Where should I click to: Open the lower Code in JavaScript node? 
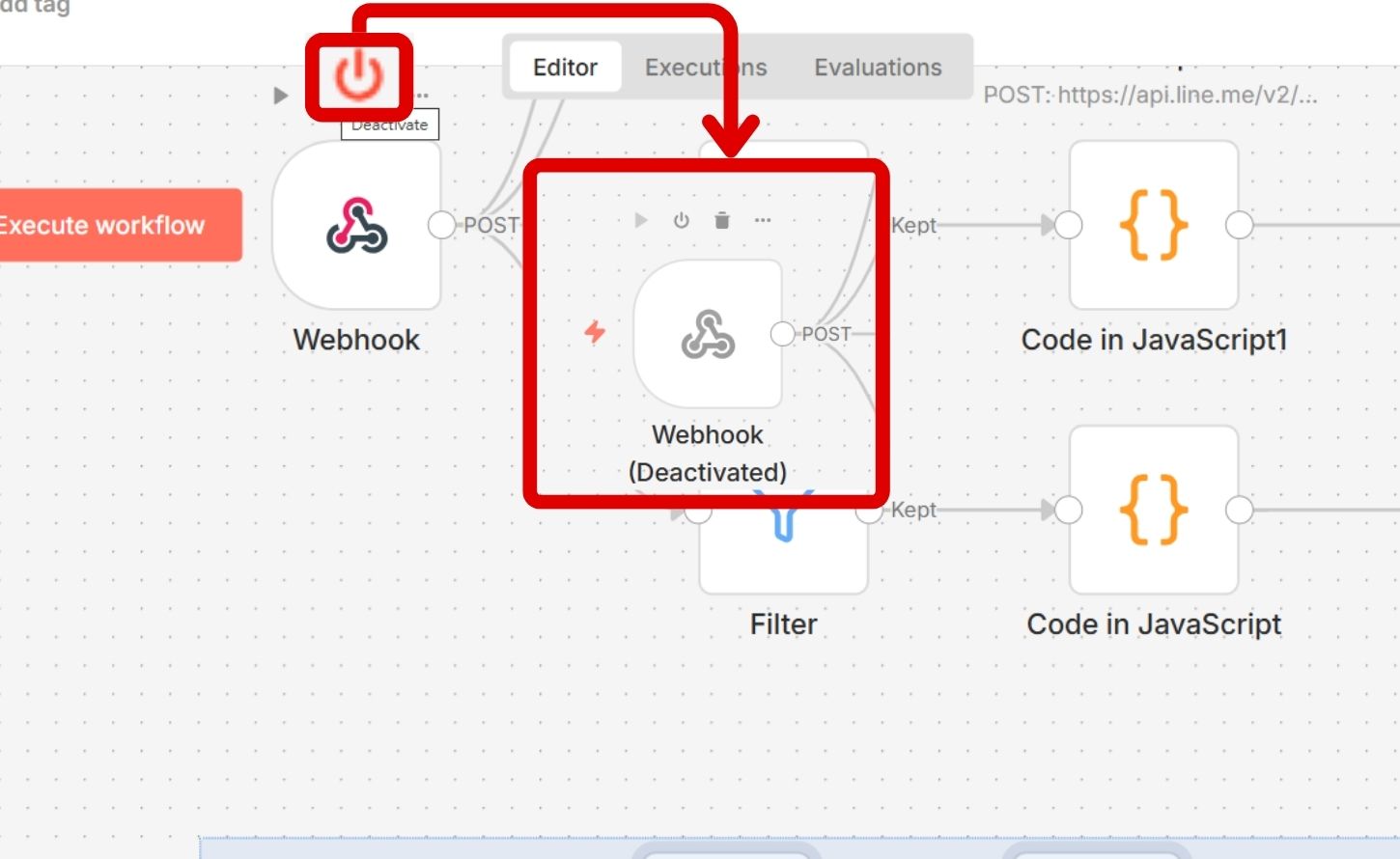(x=1154, y=511)
